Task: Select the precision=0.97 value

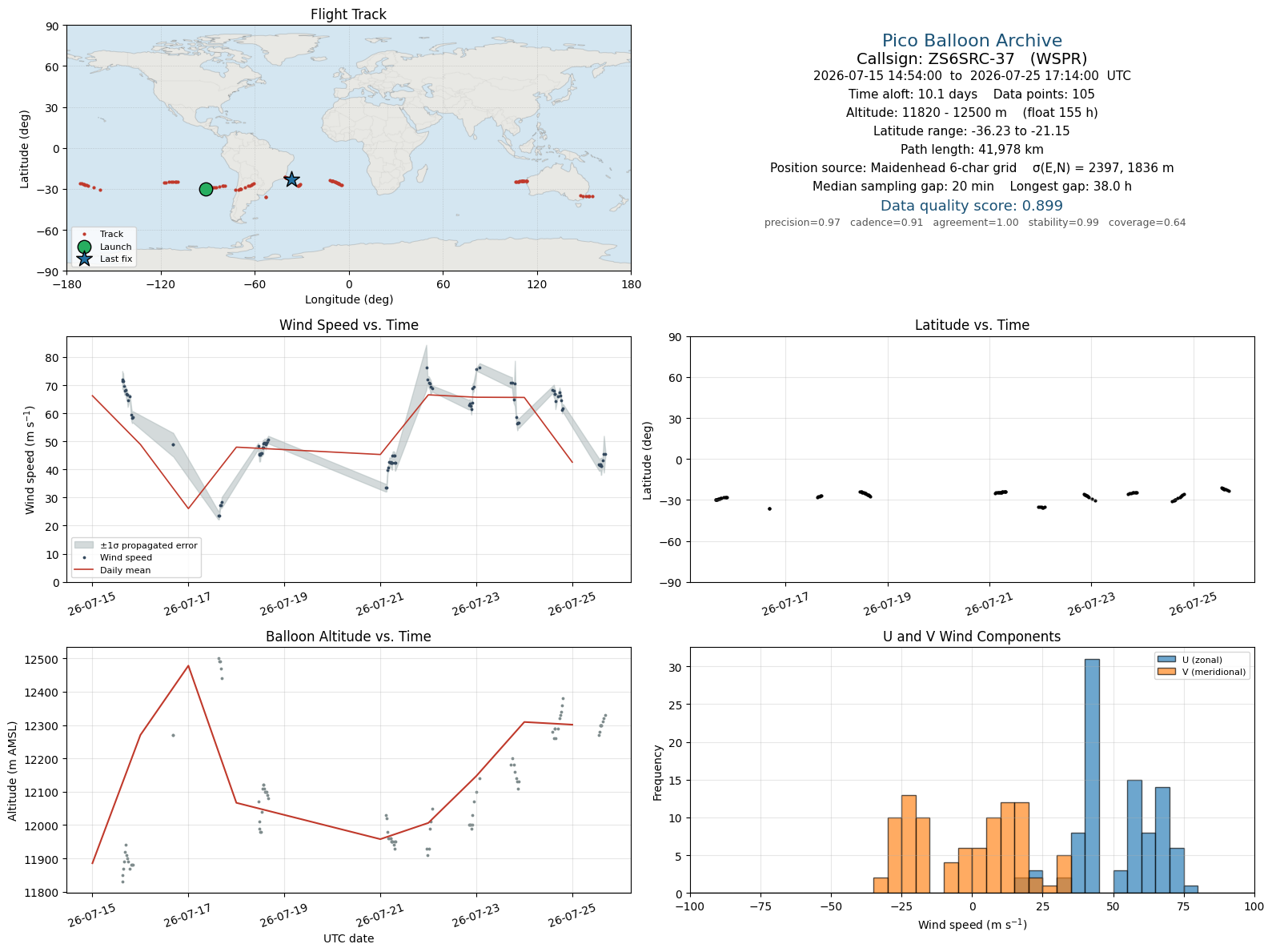Action: 802,223
